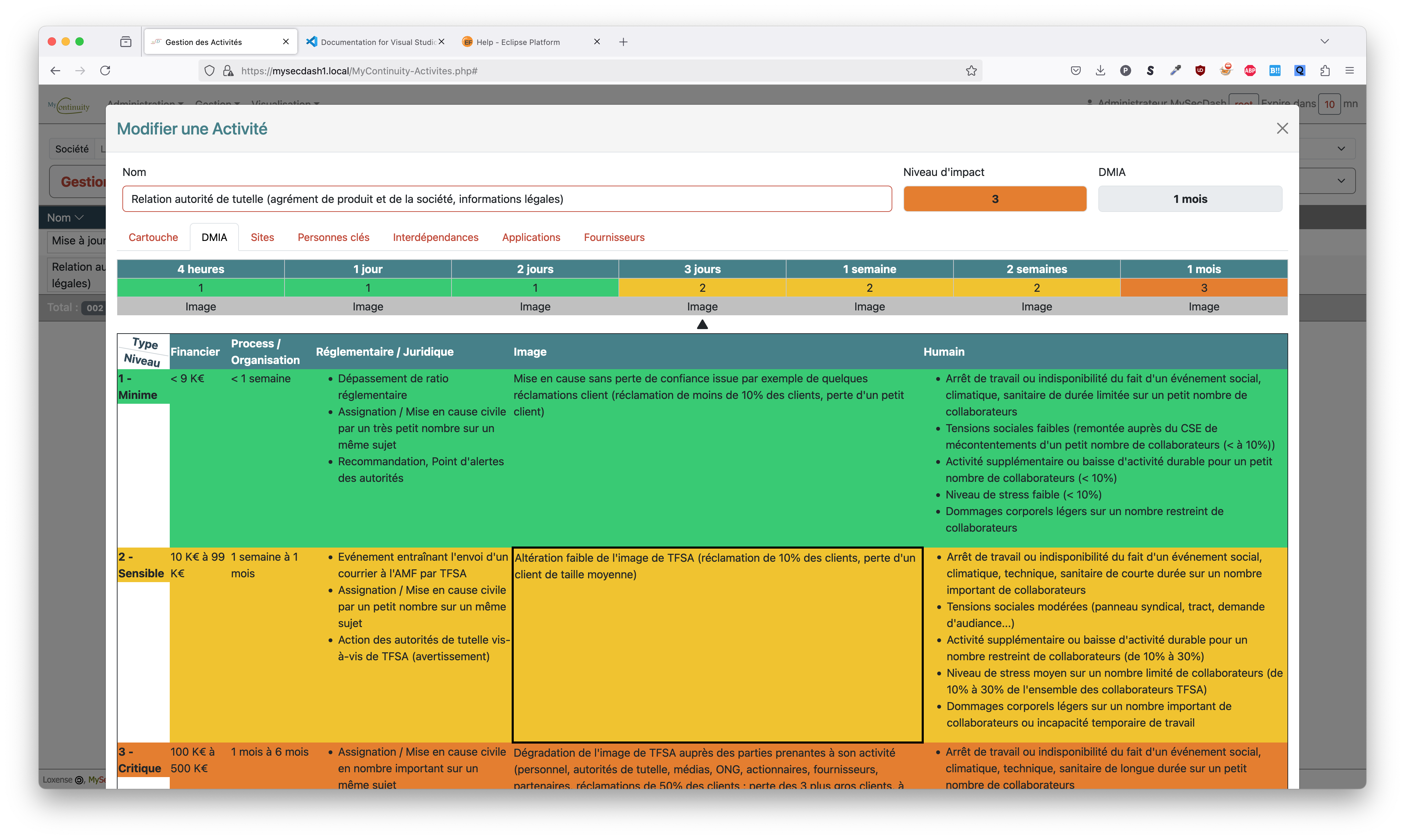The width and height of the screenshot is (1405, 840).
Task: Select the 1 jour column header
Action: [368, 269]
